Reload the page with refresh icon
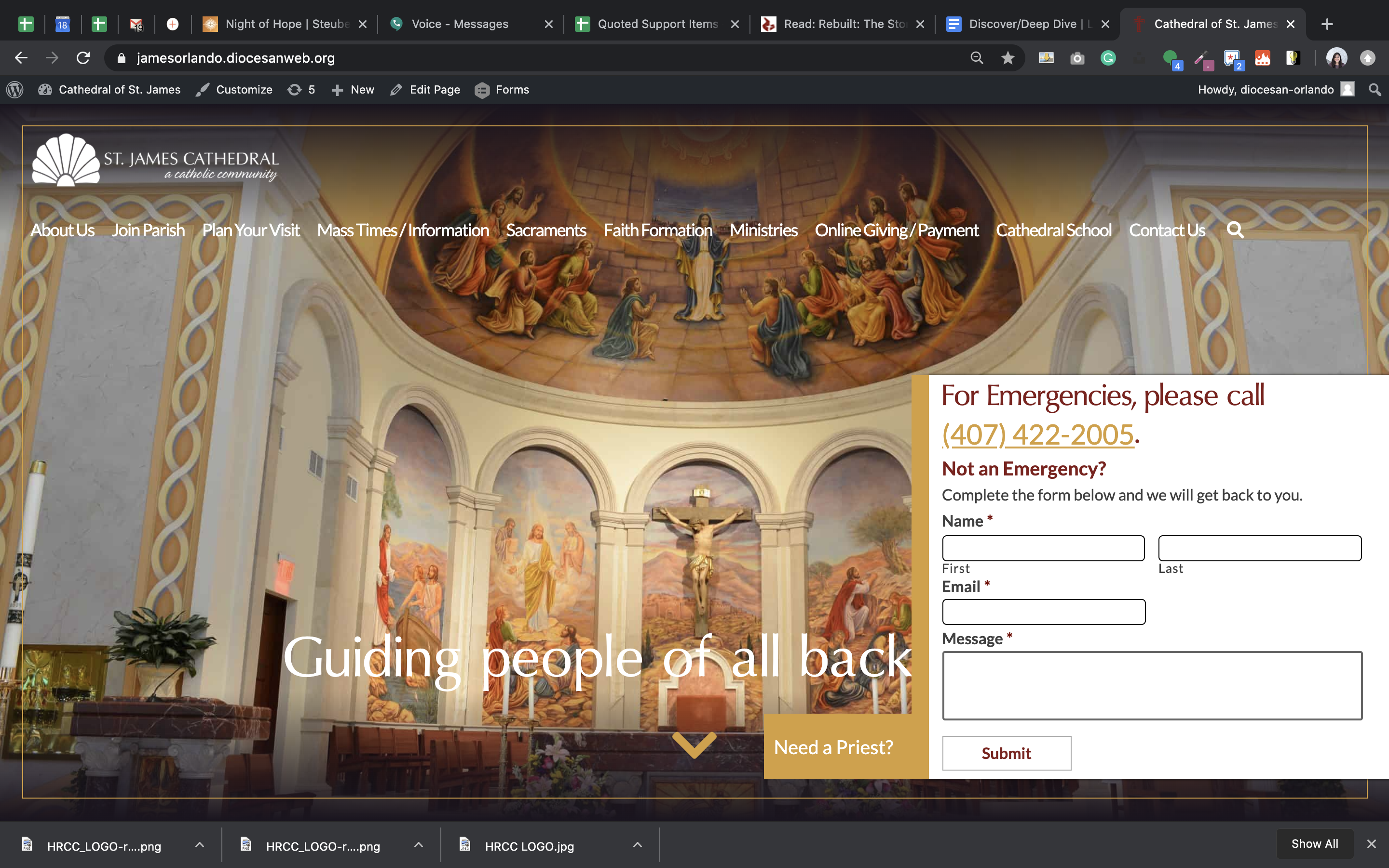 coord(83,58)
